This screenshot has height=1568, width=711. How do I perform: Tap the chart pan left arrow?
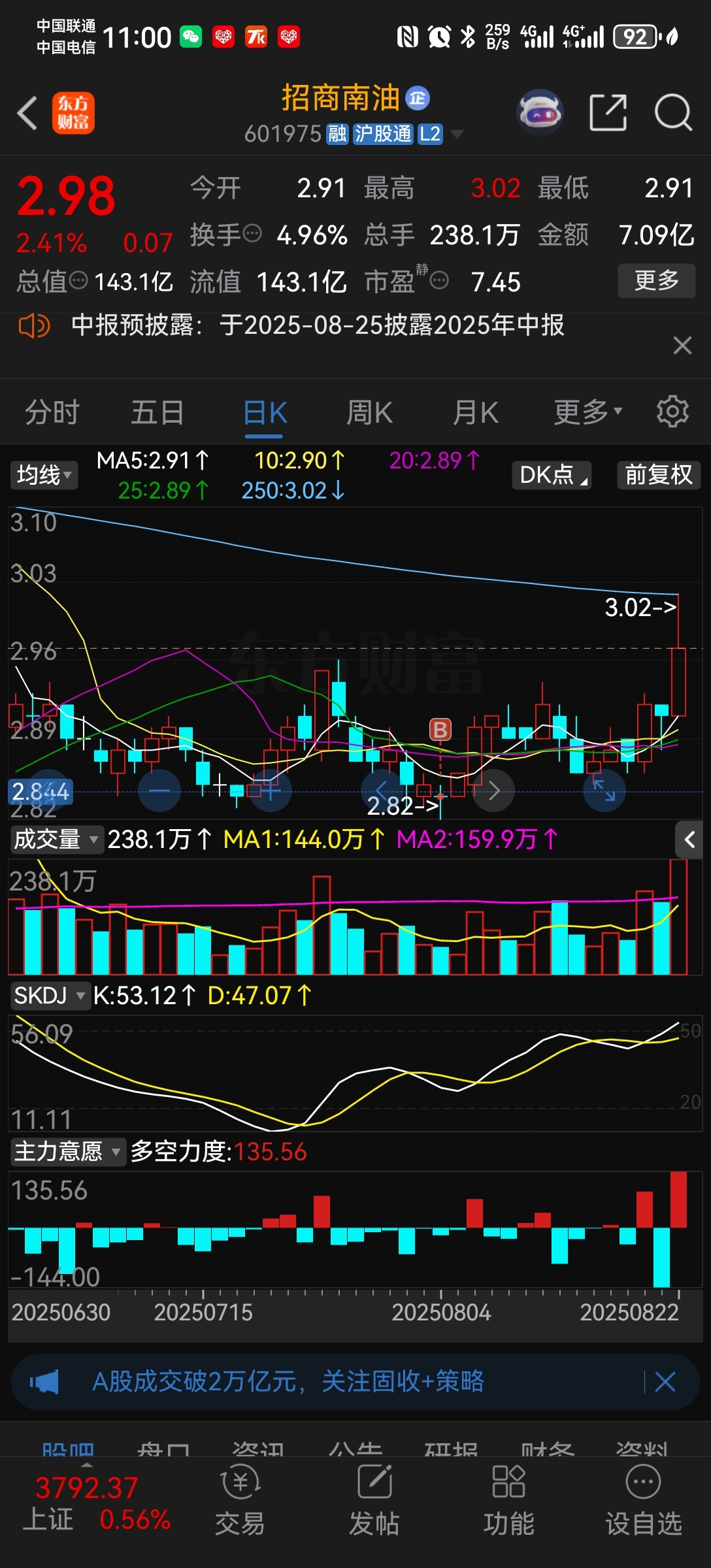coord(382,791)
